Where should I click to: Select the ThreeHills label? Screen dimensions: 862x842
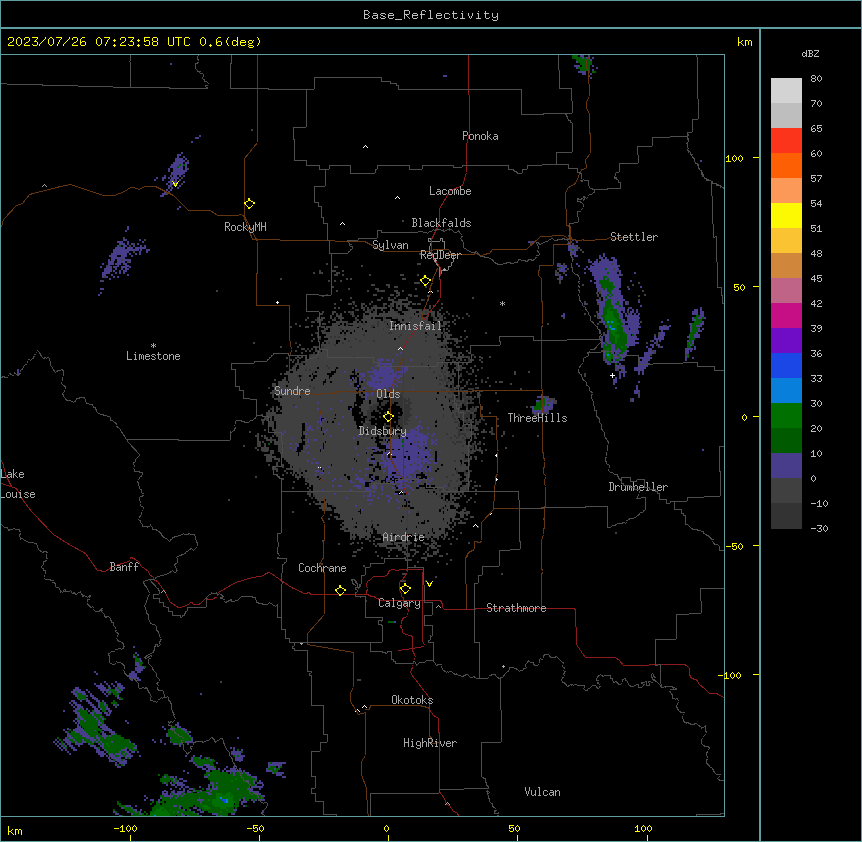point(537,418)
